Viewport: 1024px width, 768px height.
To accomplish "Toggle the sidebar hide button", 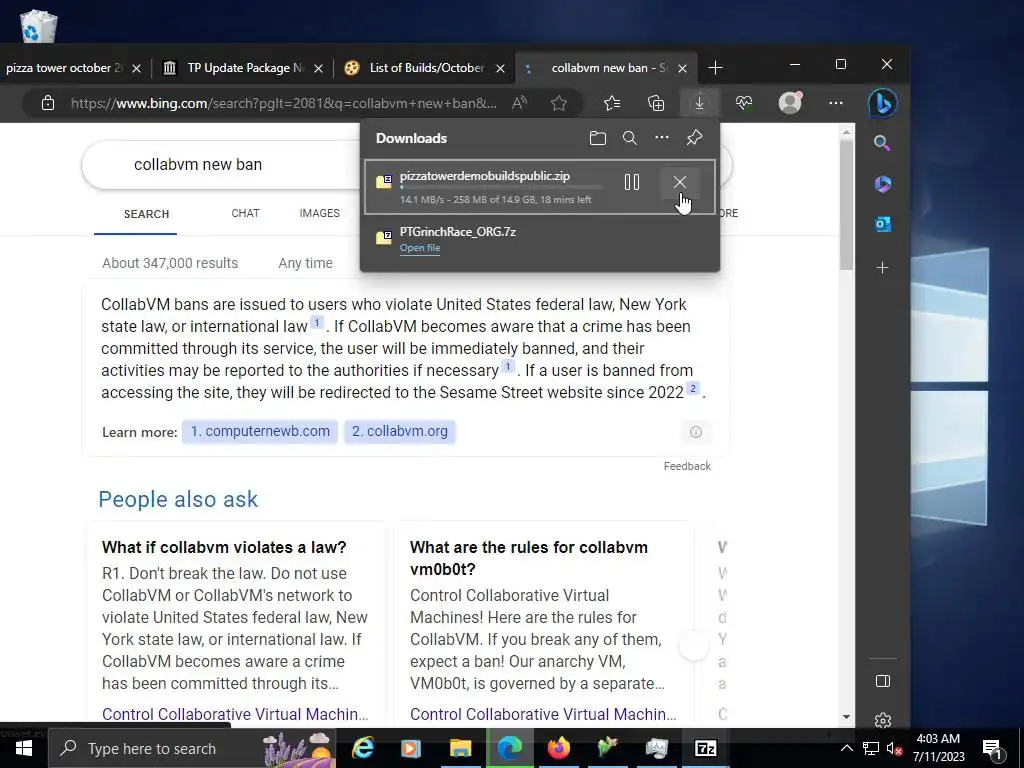I will coord(882,681).
